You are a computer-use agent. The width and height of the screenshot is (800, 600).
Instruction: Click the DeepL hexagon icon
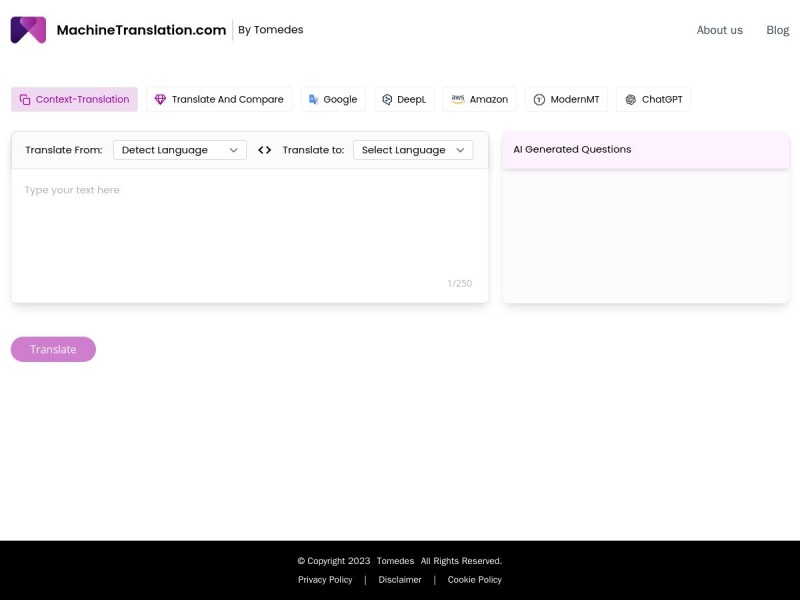tap(387, 99)
